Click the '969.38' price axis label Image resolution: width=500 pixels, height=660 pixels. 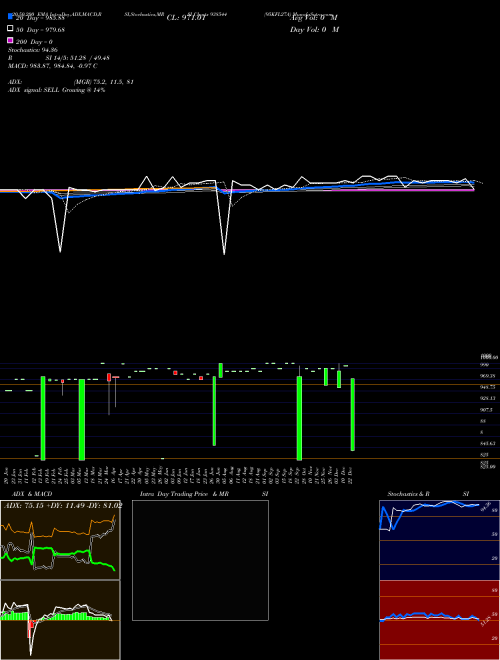click(487, 376)
